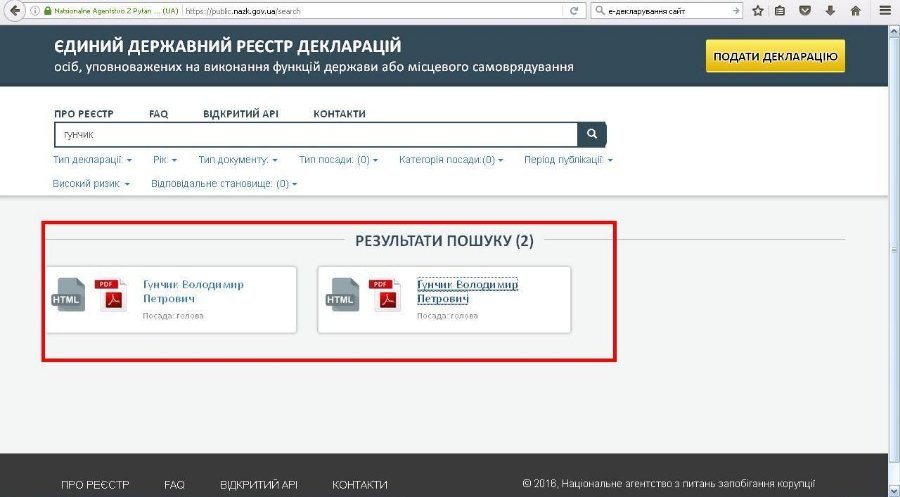Viewport: 900px width, 497px height.
Task: Expand the "Тип декларації" filter dropdown
Action: coord(92,159)
